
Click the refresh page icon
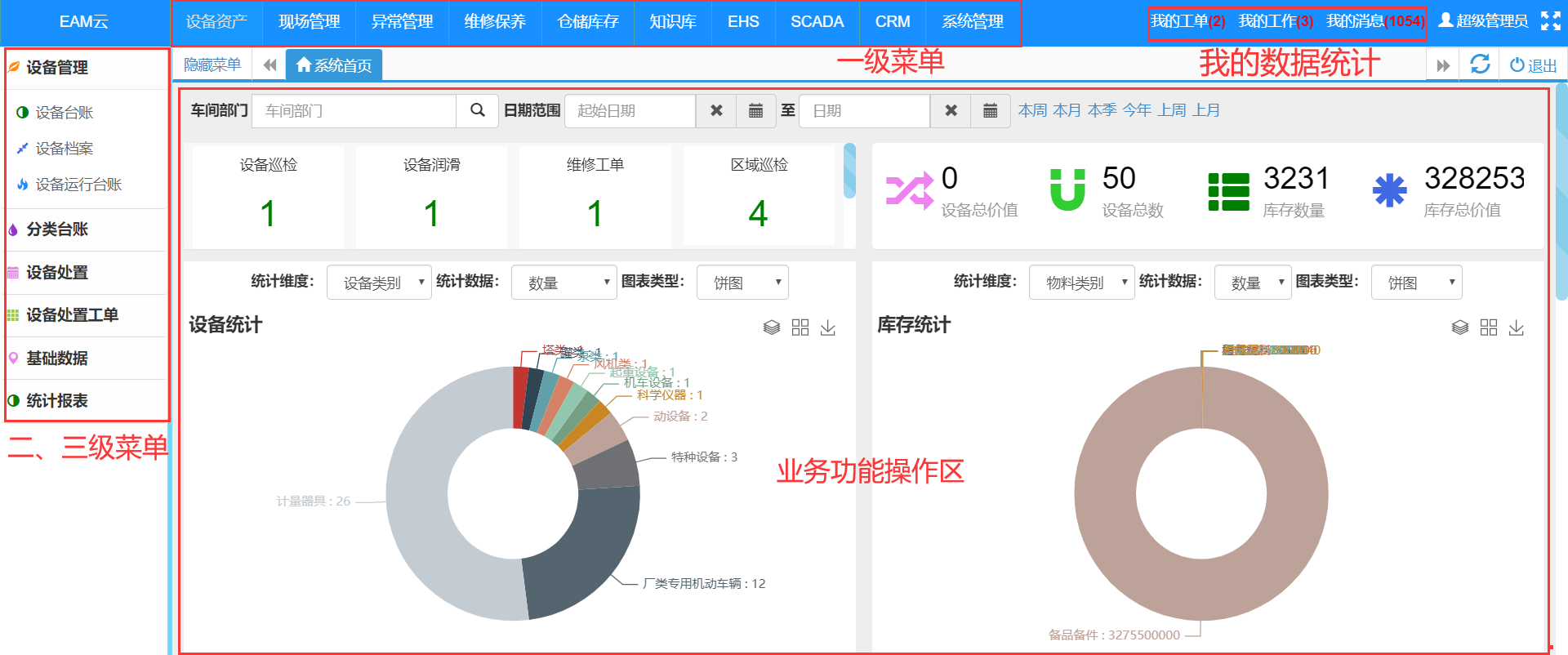tap(1480, 65)
